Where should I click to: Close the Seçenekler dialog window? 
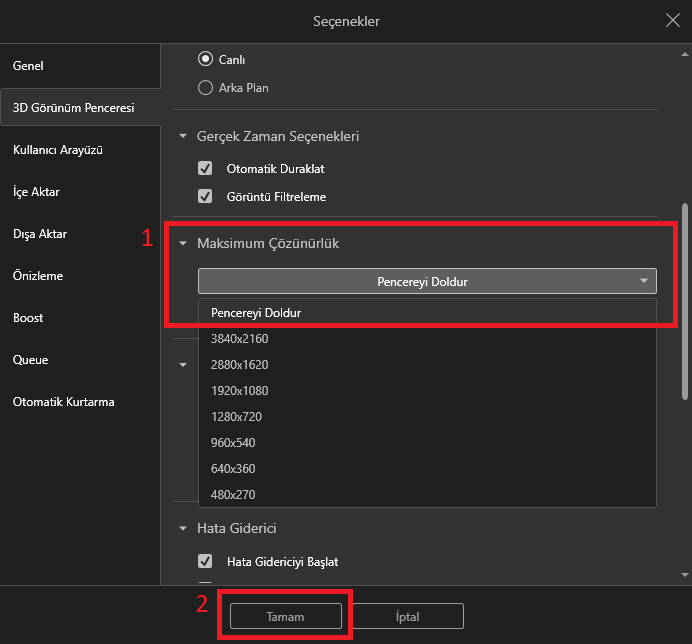(x=672, y=20)
